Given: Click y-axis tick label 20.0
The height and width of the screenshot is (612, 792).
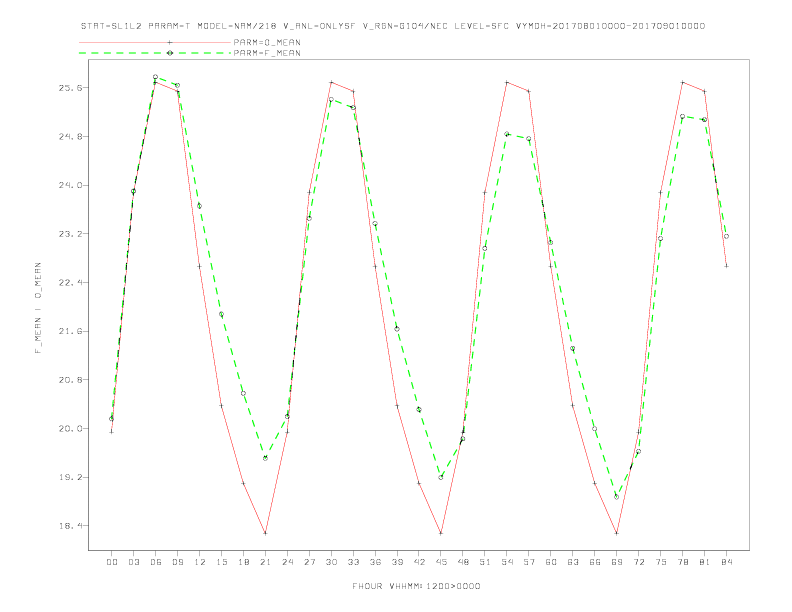Looking at the screenshot, I should click(x=68, y=429).
